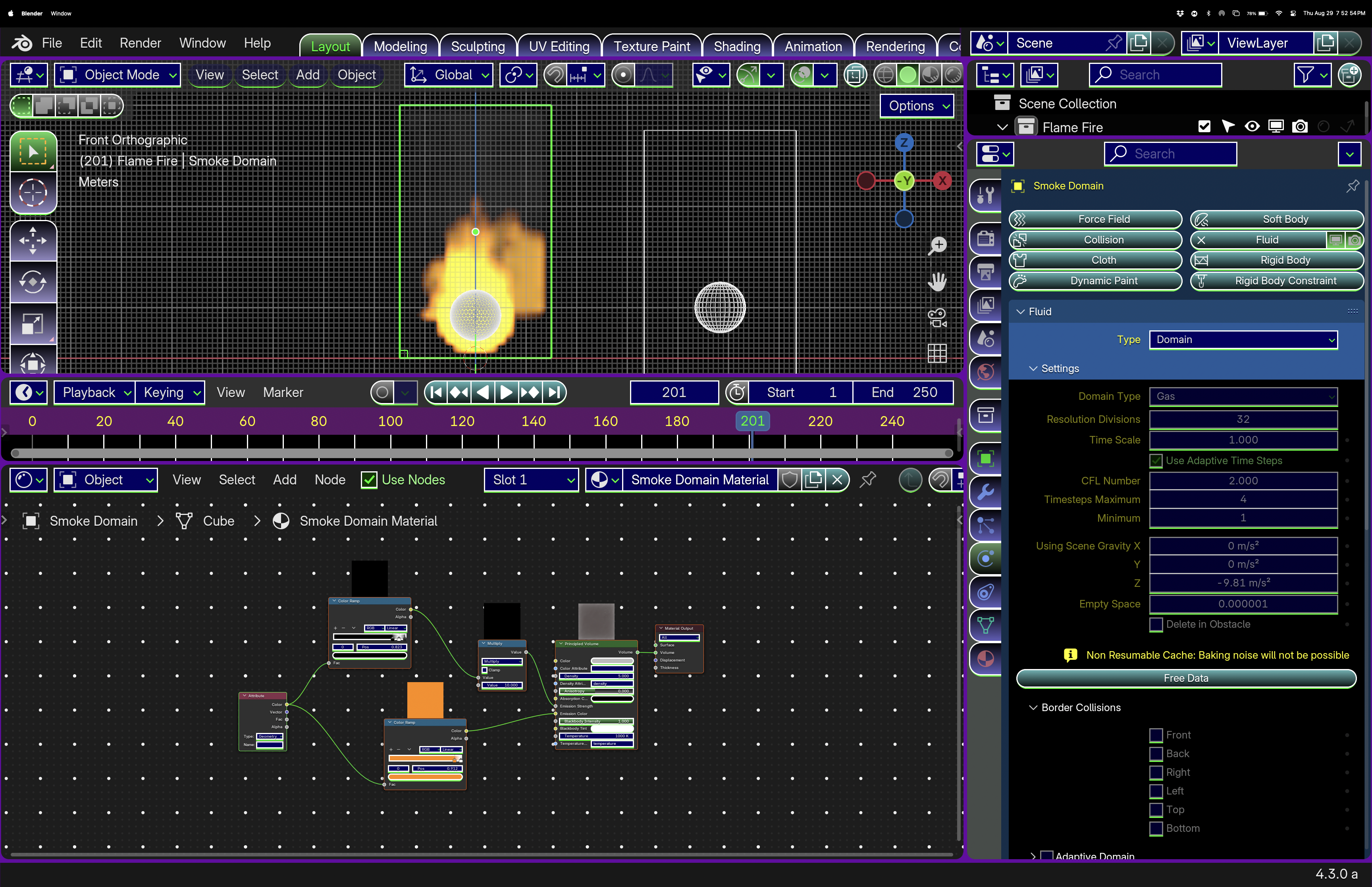Screen dimensions: 1372x887
Task: Switch to the Animation workspace tab
Action: point(813,46)
